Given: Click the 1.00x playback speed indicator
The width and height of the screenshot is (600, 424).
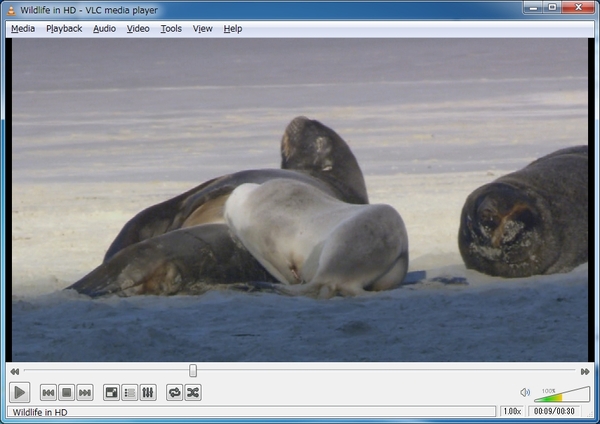Looking at the screenshot, I should (x=512, y=411).
